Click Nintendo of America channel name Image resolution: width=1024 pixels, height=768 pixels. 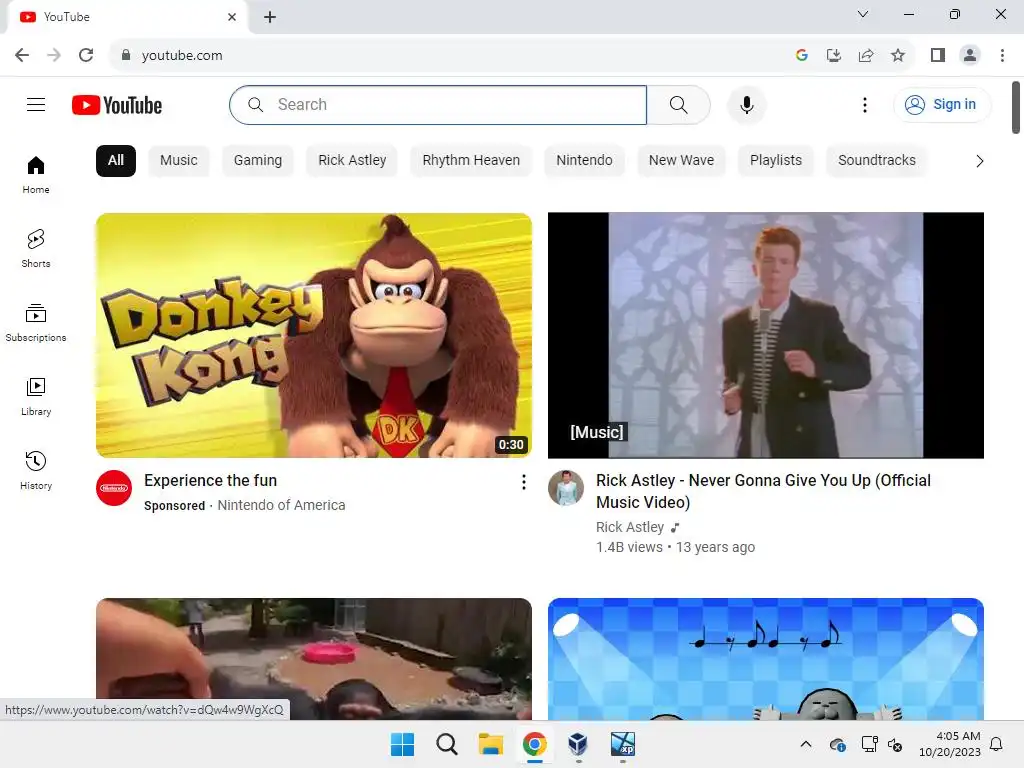[x=281, y=505]
